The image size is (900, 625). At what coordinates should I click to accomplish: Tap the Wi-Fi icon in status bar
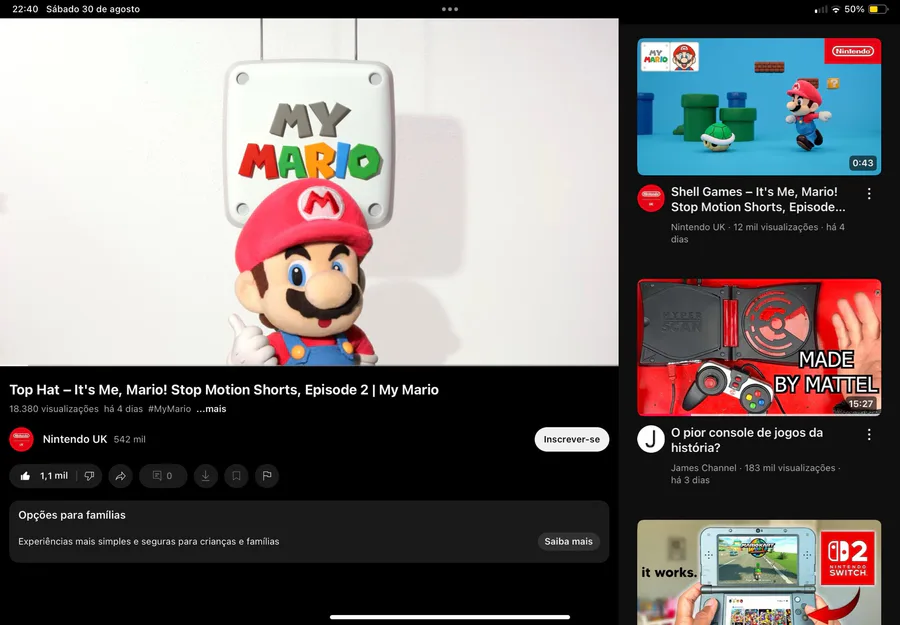pyautogui.click(x=836, y=9)
